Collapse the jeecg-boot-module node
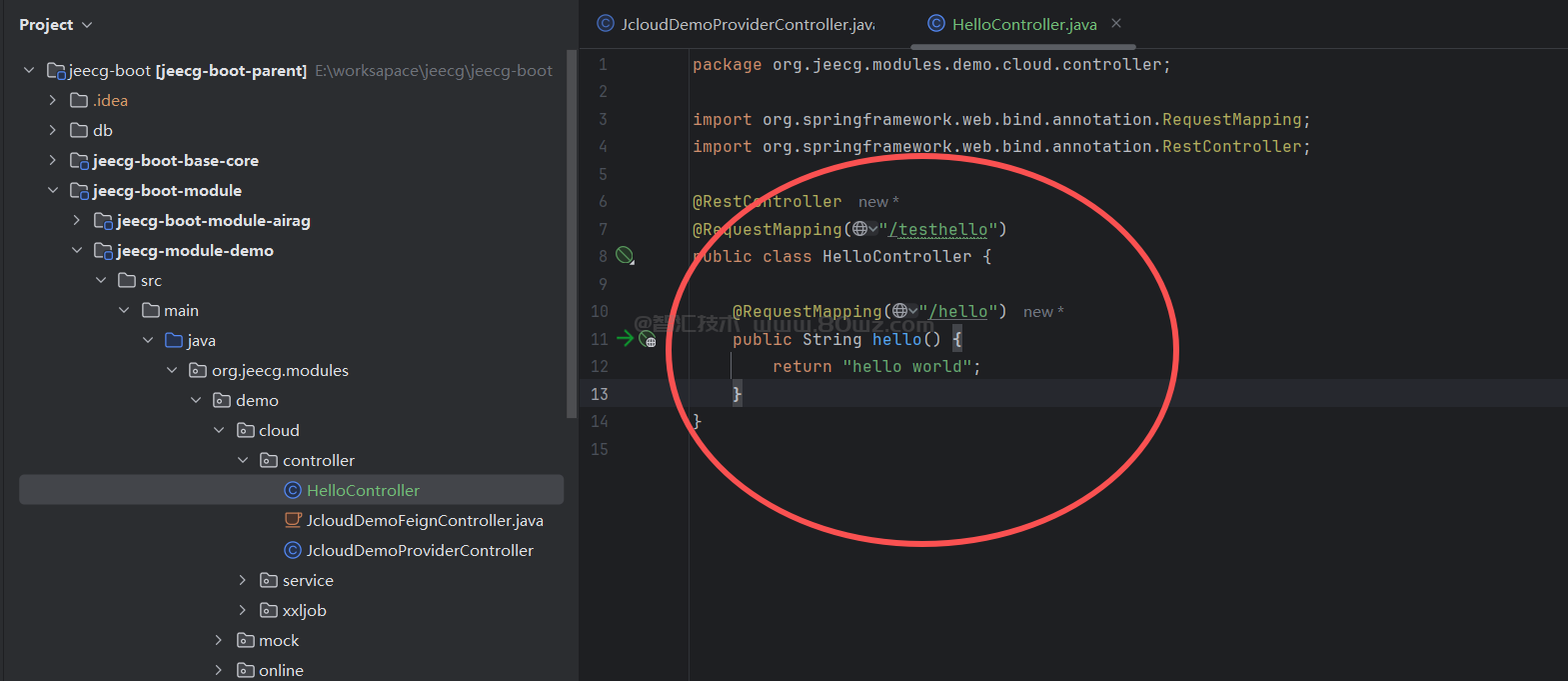The height and width of the screenshot is (681, 1568). coord(53,190)
